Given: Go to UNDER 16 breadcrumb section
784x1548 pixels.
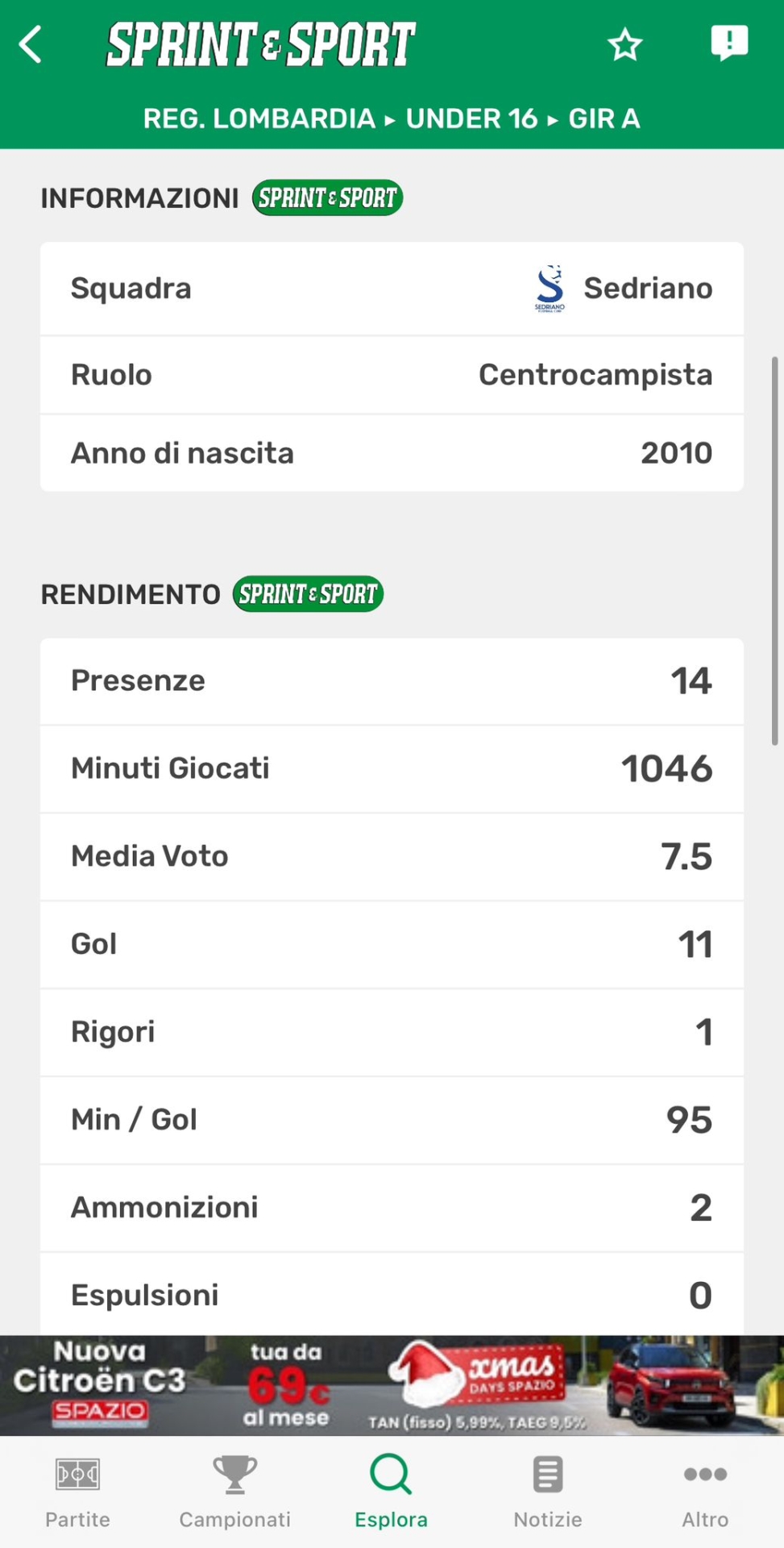Looking at the screenshot, I should [471, 119].
